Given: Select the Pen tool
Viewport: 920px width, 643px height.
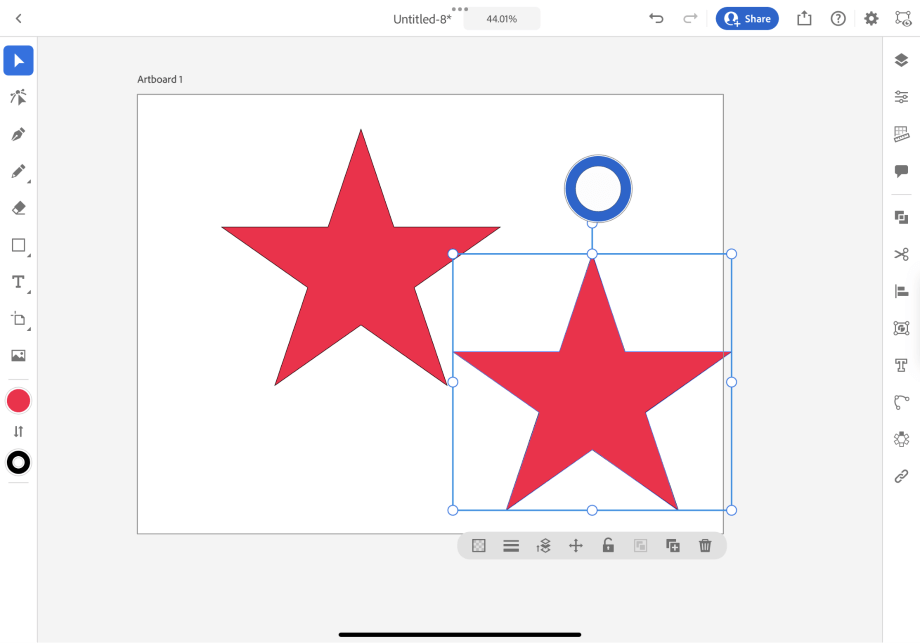Looking at the screenshot, I should pyautogui.click(x=18, y=134).
